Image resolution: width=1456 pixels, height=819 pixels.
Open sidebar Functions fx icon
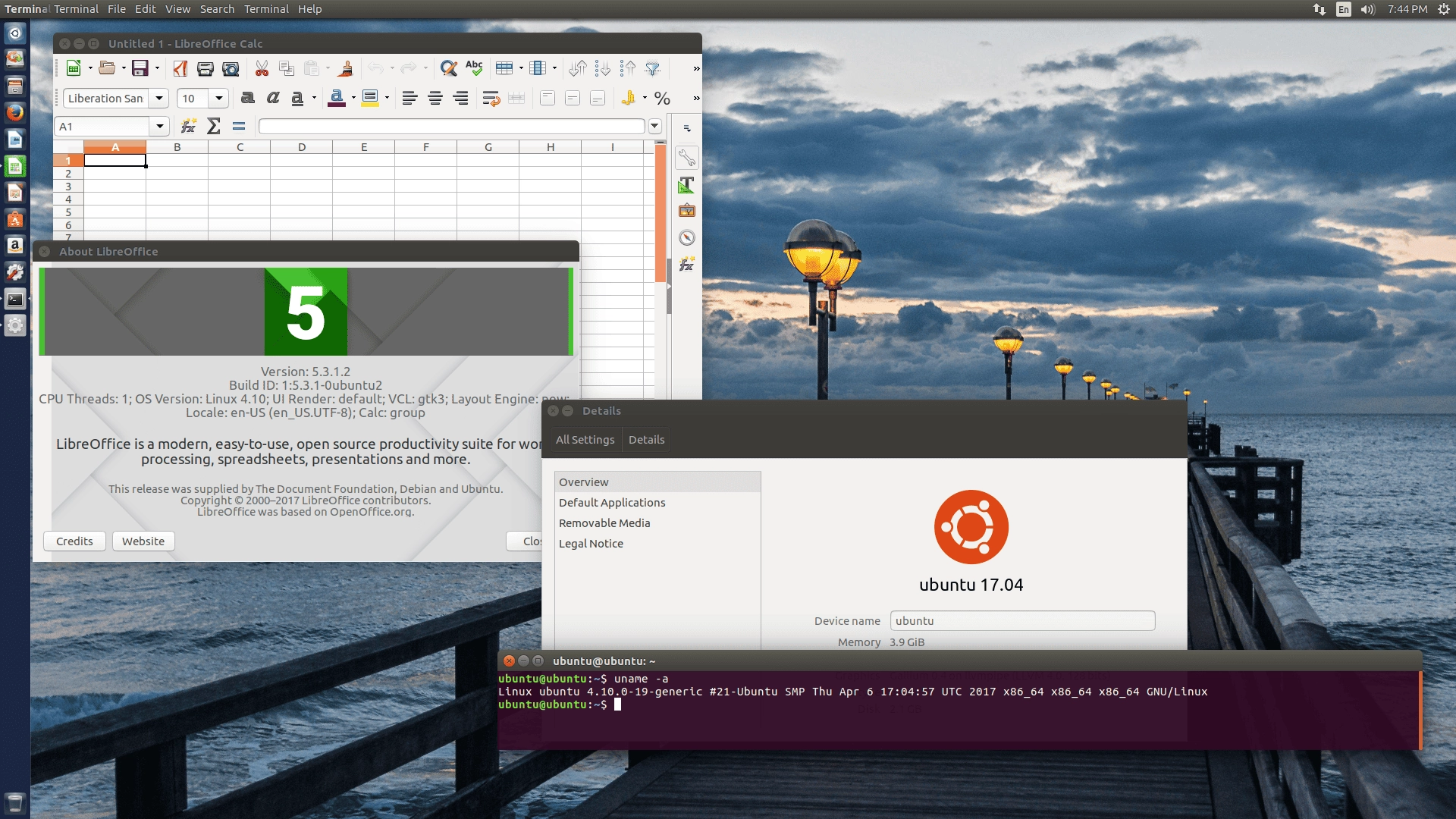pyautogui.click(x=686, y=264)
